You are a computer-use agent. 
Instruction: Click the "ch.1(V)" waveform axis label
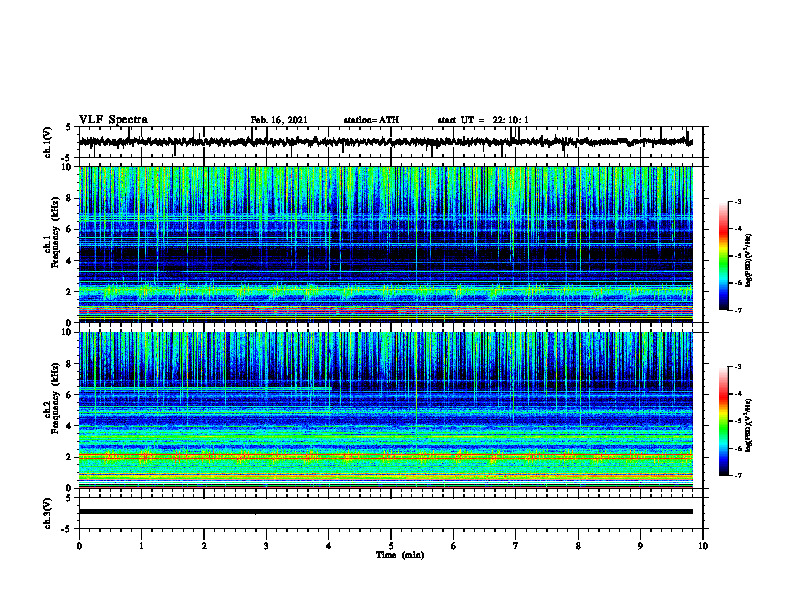click(x=48, y=142)
